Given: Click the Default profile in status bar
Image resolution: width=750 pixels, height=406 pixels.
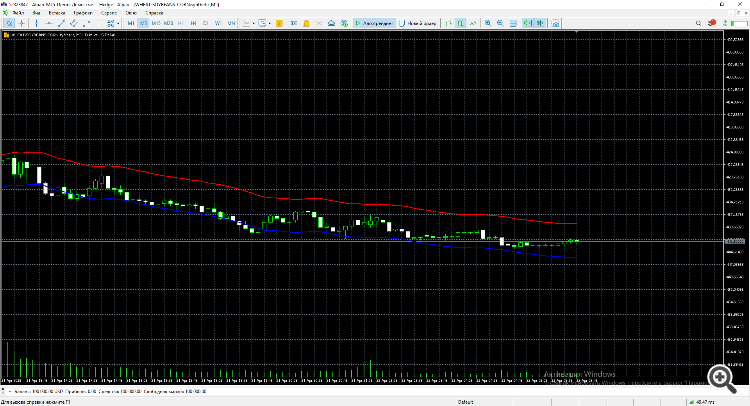Looking at the screenshot, I should pyautogui.click(x=465, y=402).
